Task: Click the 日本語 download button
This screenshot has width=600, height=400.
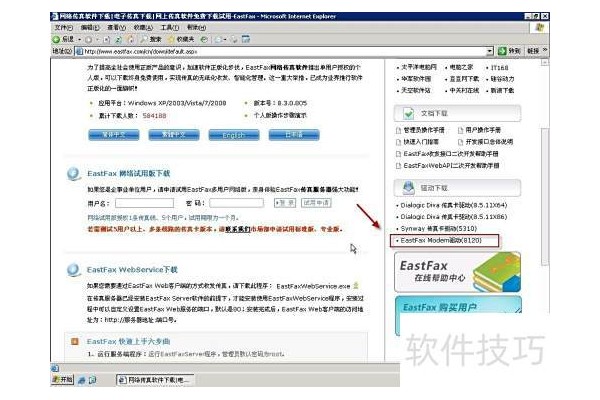Action: tap(294, 135)
